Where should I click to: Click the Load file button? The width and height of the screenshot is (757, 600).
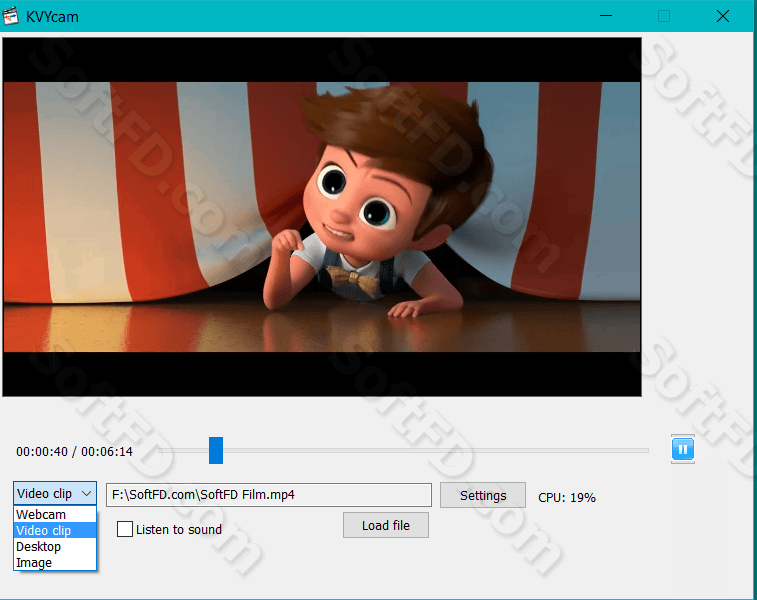tap(386, 525)
